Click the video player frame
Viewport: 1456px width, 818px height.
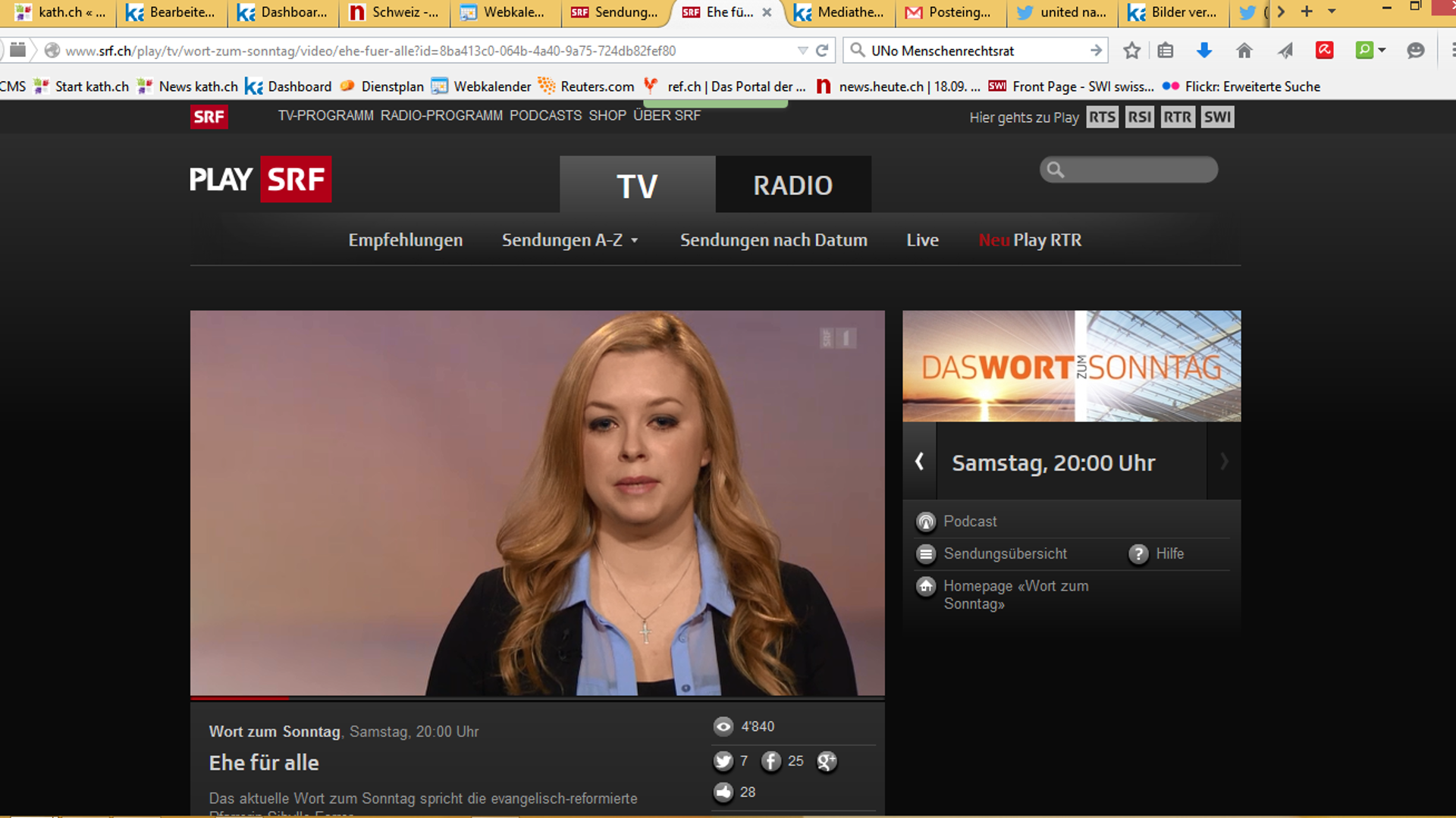click(537, 503)
